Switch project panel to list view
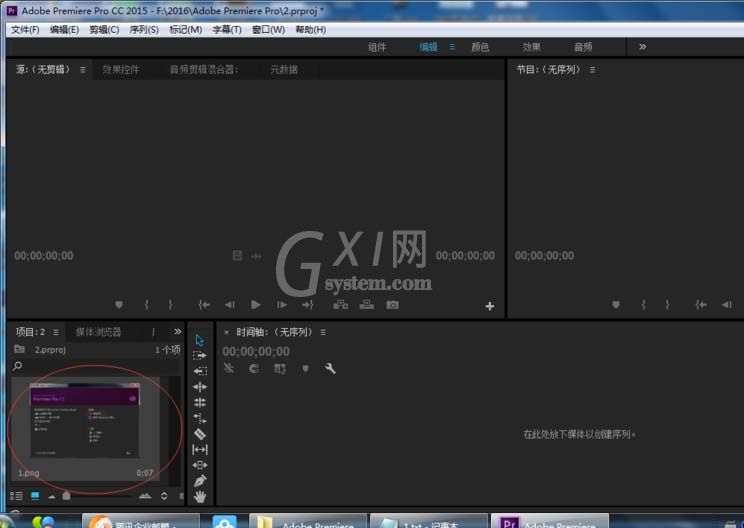The height and width of the screenshot is (528, 744). coord(17,496)
